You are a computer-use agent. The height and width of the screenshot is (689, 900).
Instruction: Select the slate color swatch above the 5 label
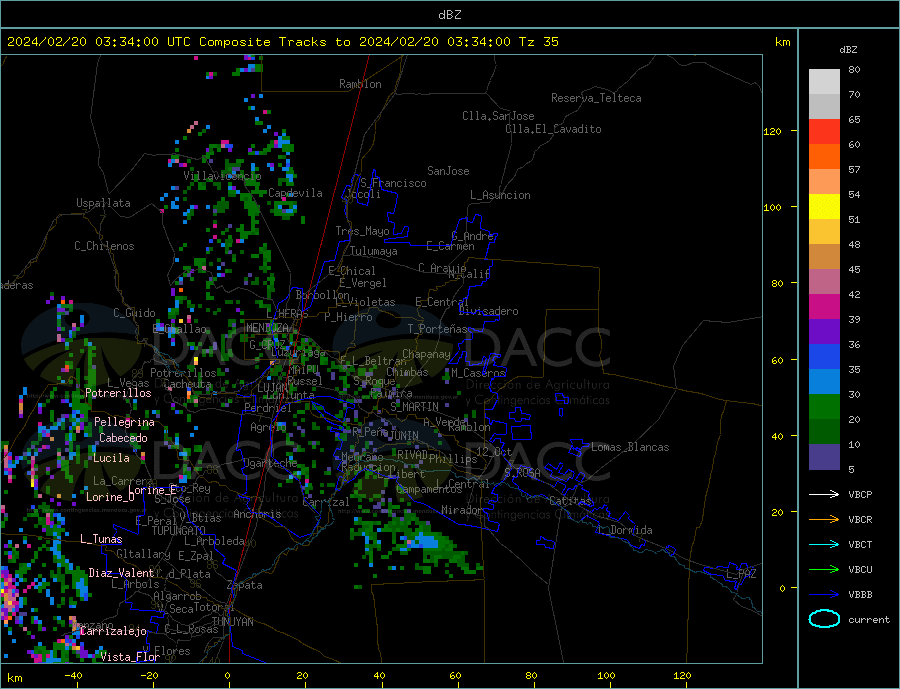(824, 456)
